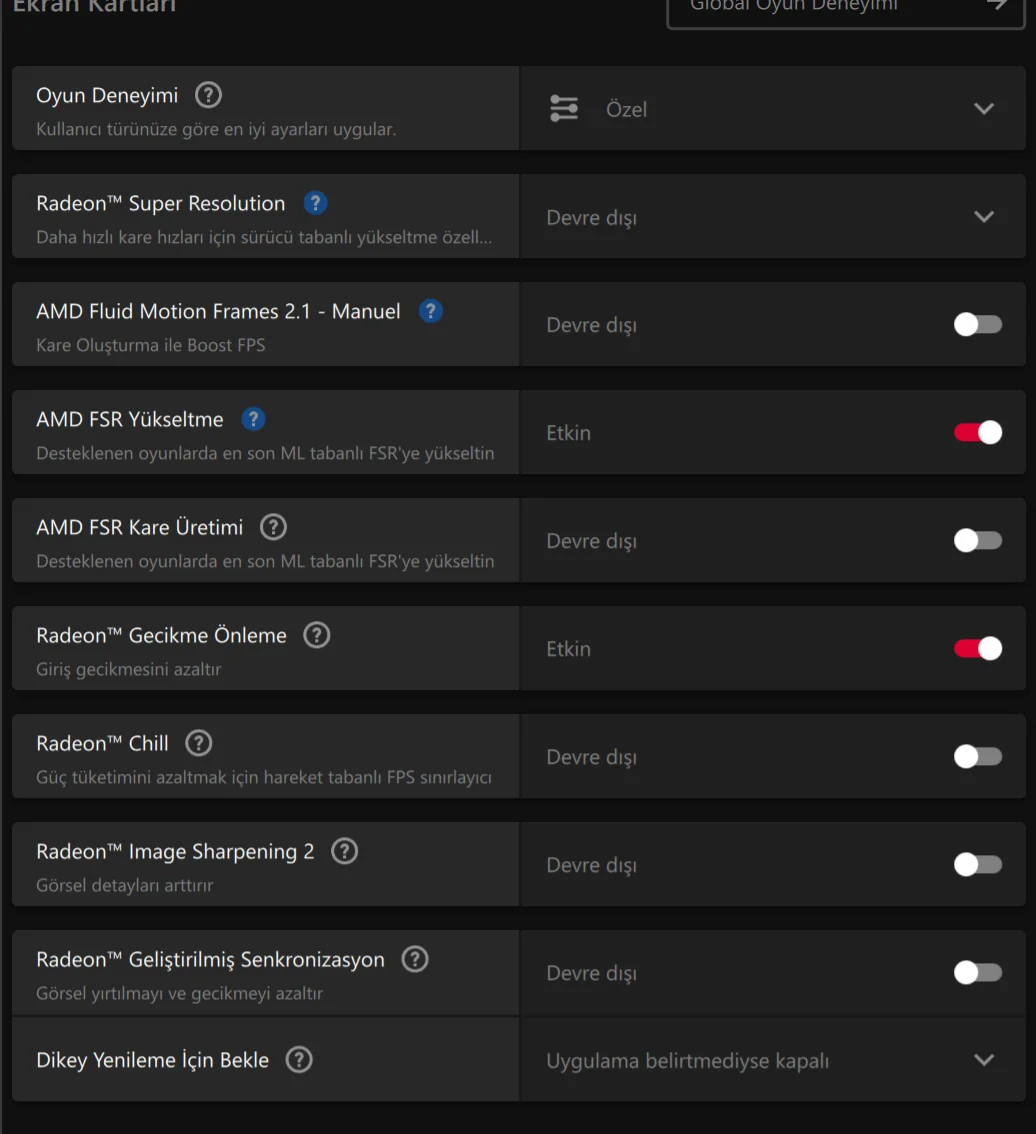Enable Radeon Image Sharpening 2 toggle
This screenshot has width=1036, height=1134.
pyautogui.click(x=977, y=864)
